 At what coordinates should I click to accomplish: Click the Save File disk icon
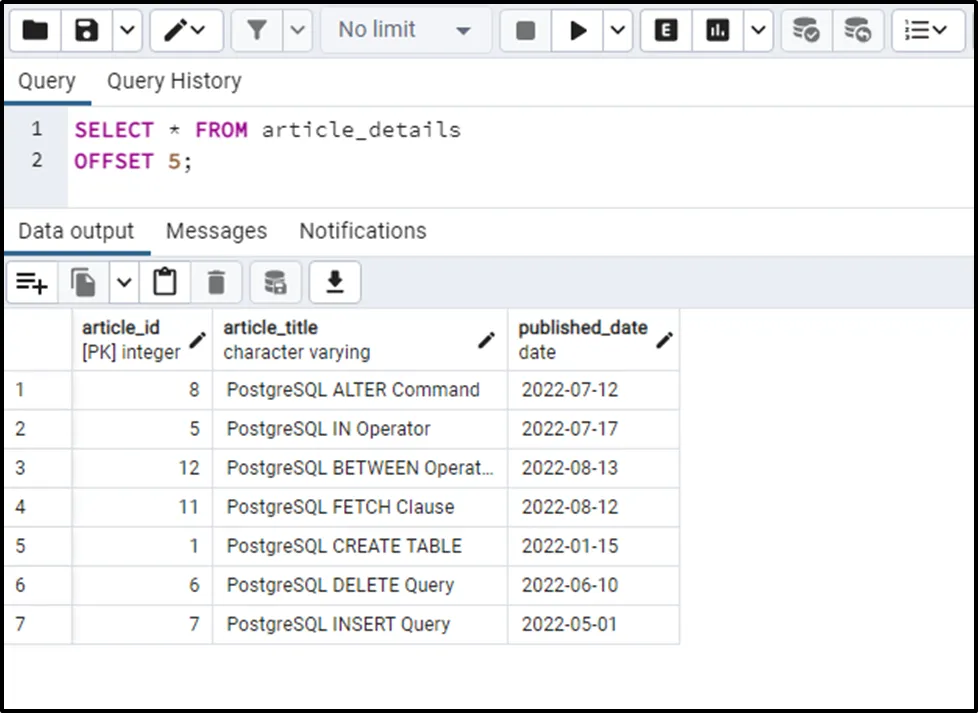tap(87, 31)
